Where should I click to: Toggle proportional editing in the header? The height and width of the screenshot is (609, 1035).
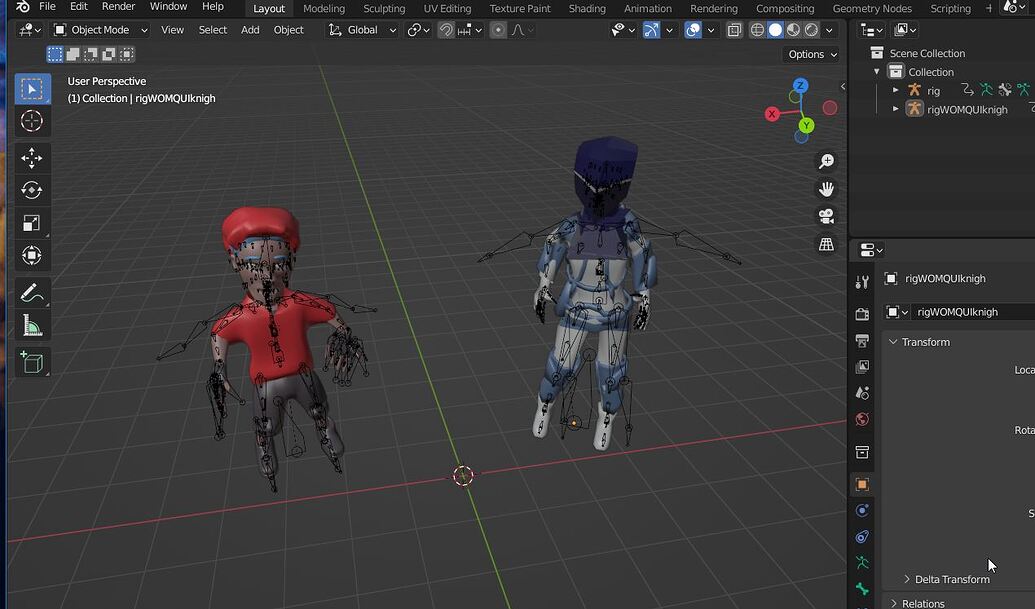point(498,30)
